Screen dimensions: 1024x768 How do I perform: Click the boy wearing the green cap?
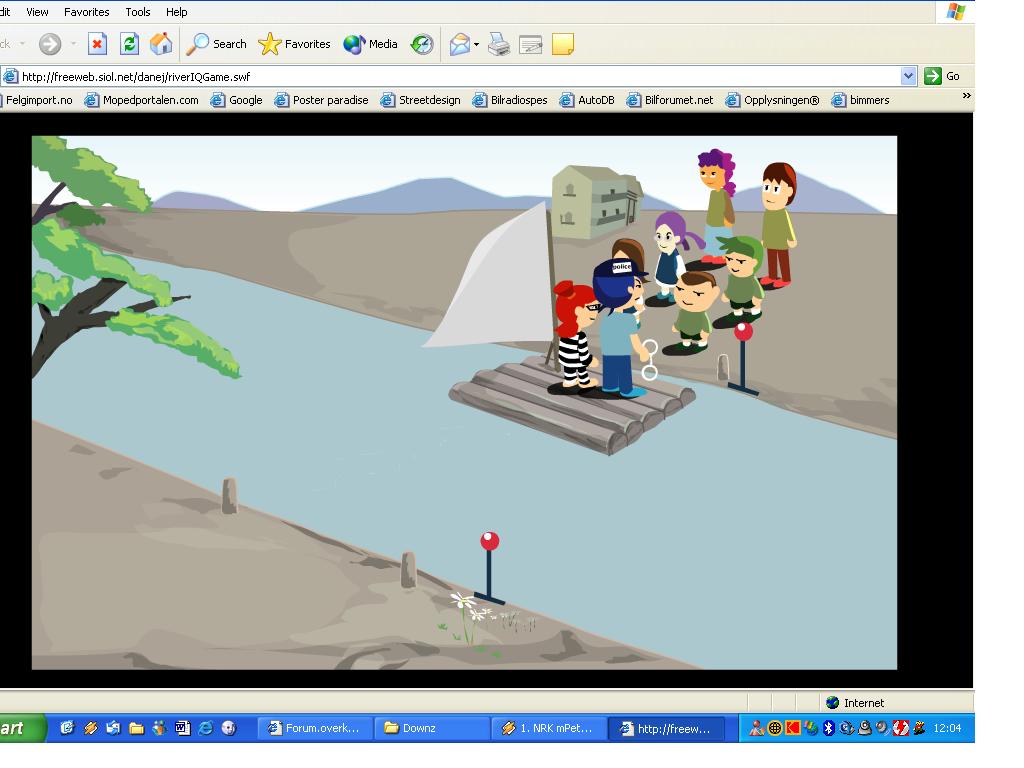[x=739, y=281]
